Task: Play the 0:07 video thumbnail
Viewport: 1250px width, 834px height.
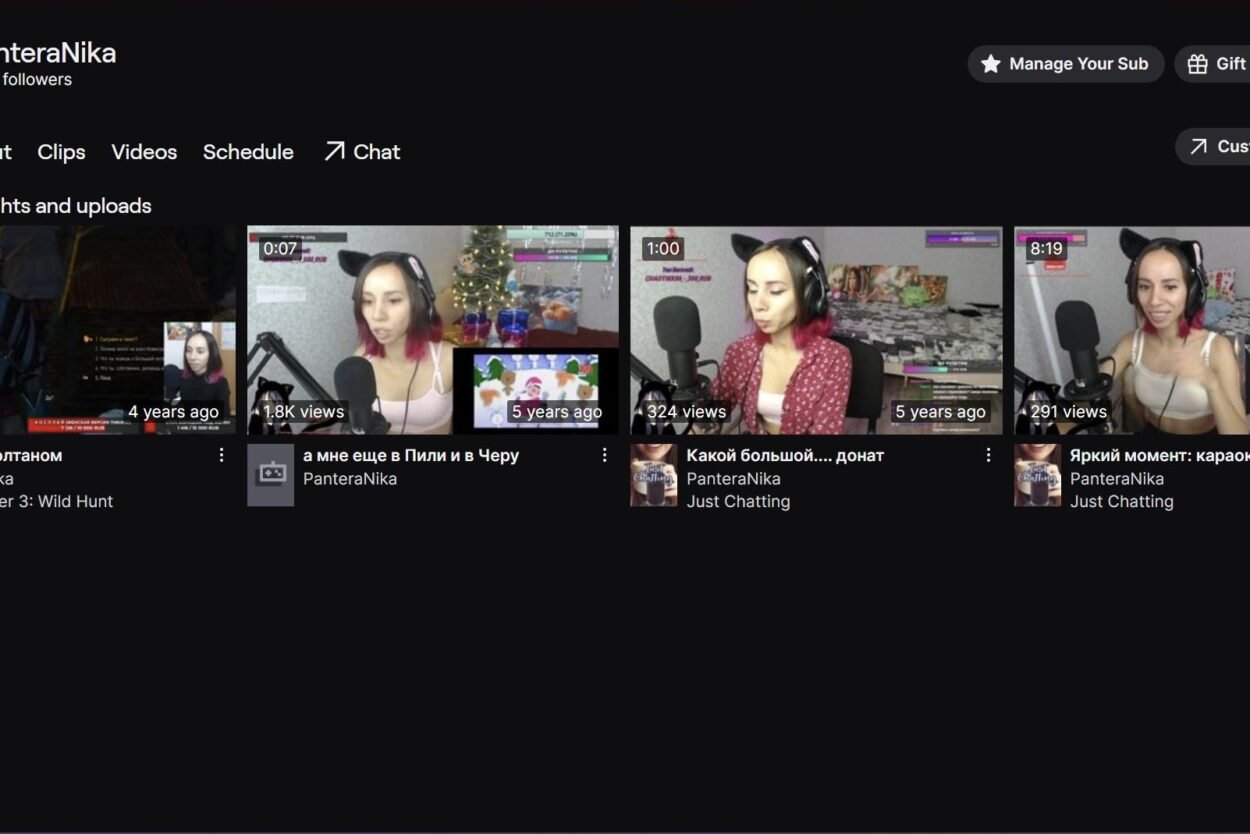Action: (x=433, y=330)
